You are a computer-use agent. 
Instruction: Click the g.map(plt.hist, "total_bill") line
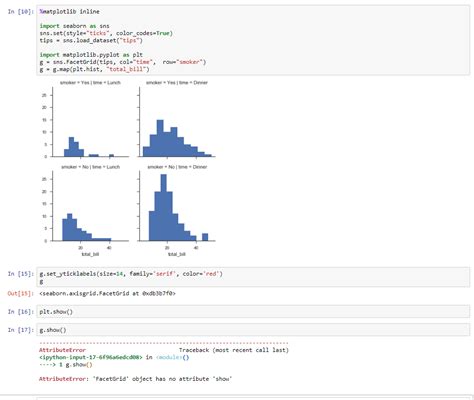coord(94,69)
